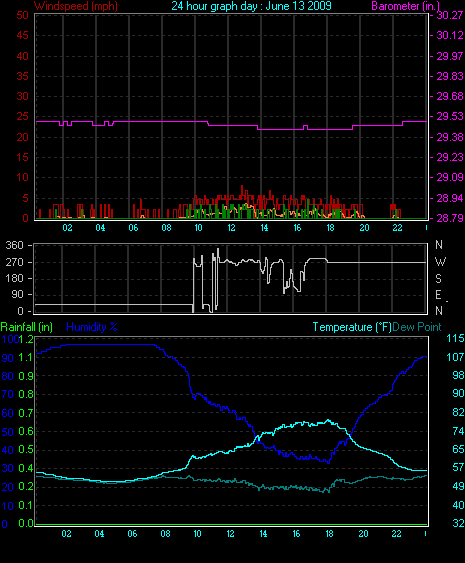The height and width of the screenshot is (563, 465).
Task: Click the white 90 wind direction degree label
Action: coord(17,295)
